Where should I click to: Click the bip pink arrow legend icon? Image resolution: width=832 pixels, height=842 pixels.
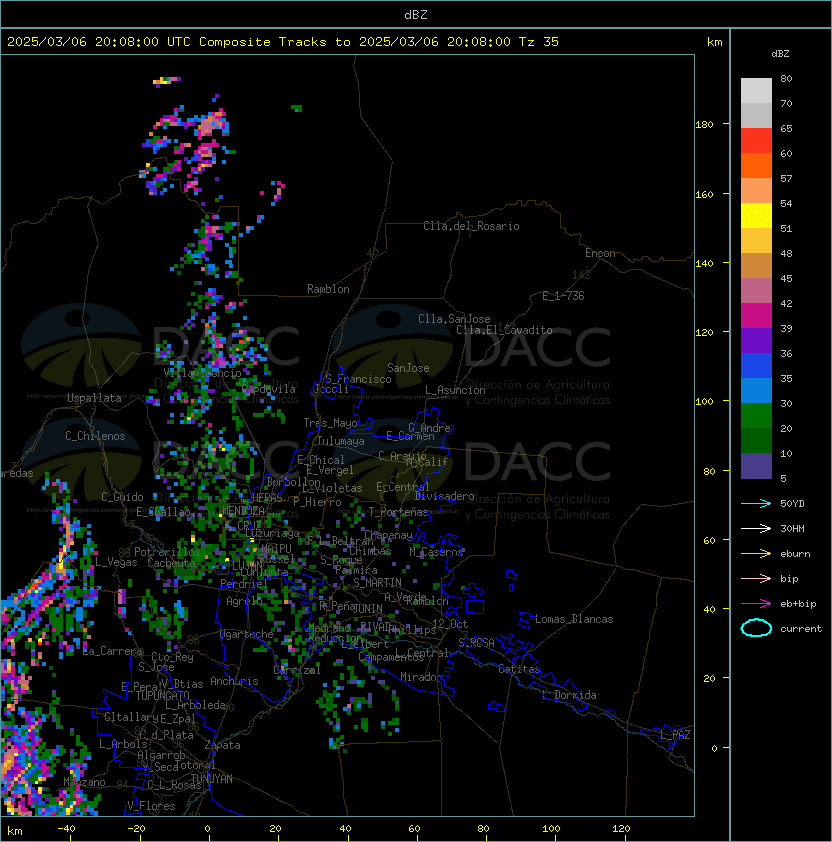pos(756,579)
